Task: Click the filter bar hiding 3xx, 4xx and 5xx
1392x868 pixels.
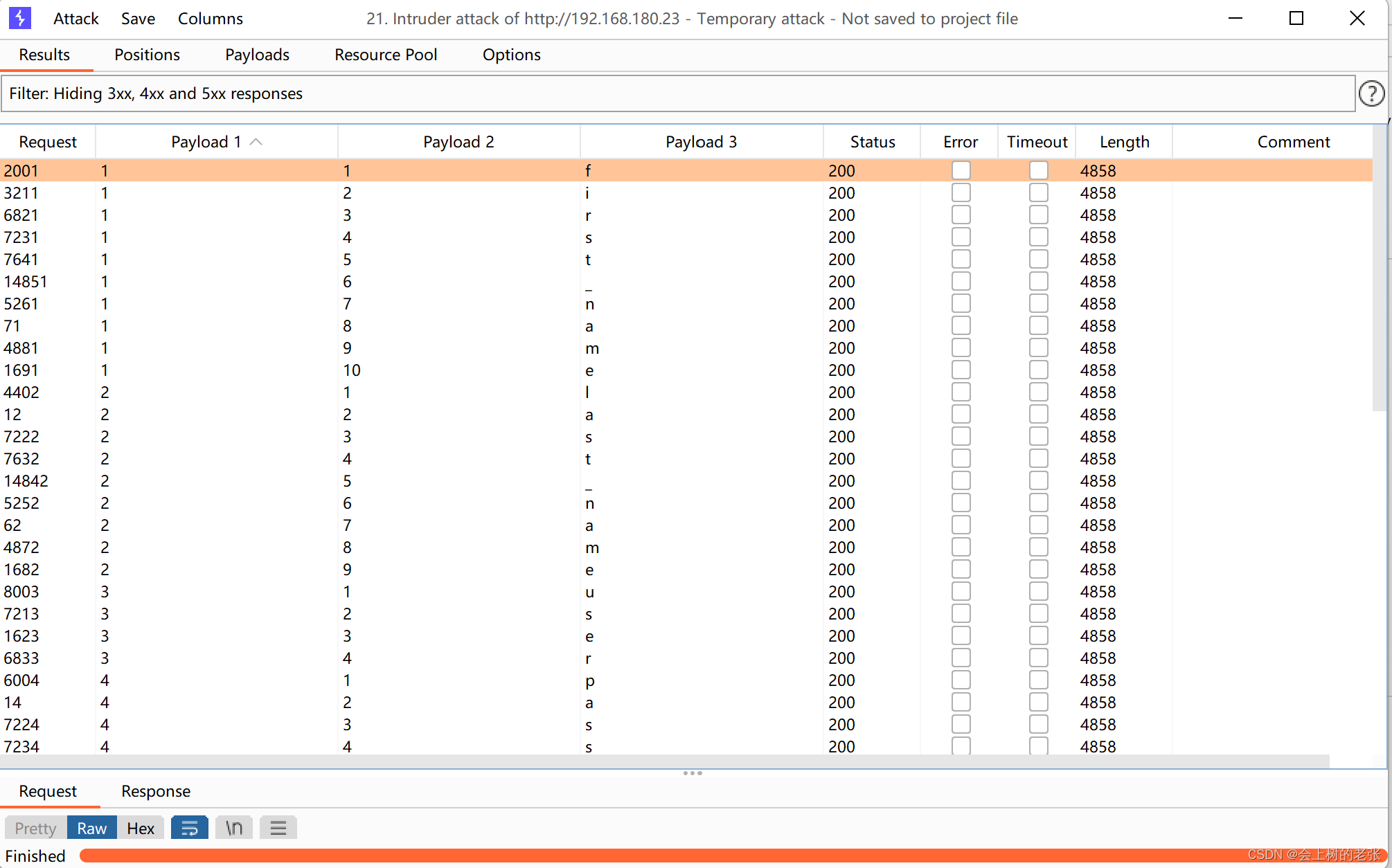Action: 678,93
